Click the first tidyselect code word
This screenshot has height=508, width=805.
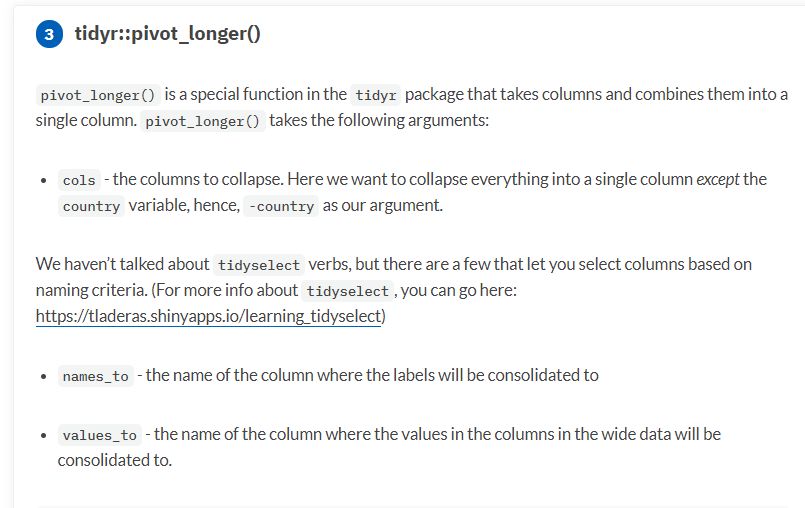tap(259, 265)
